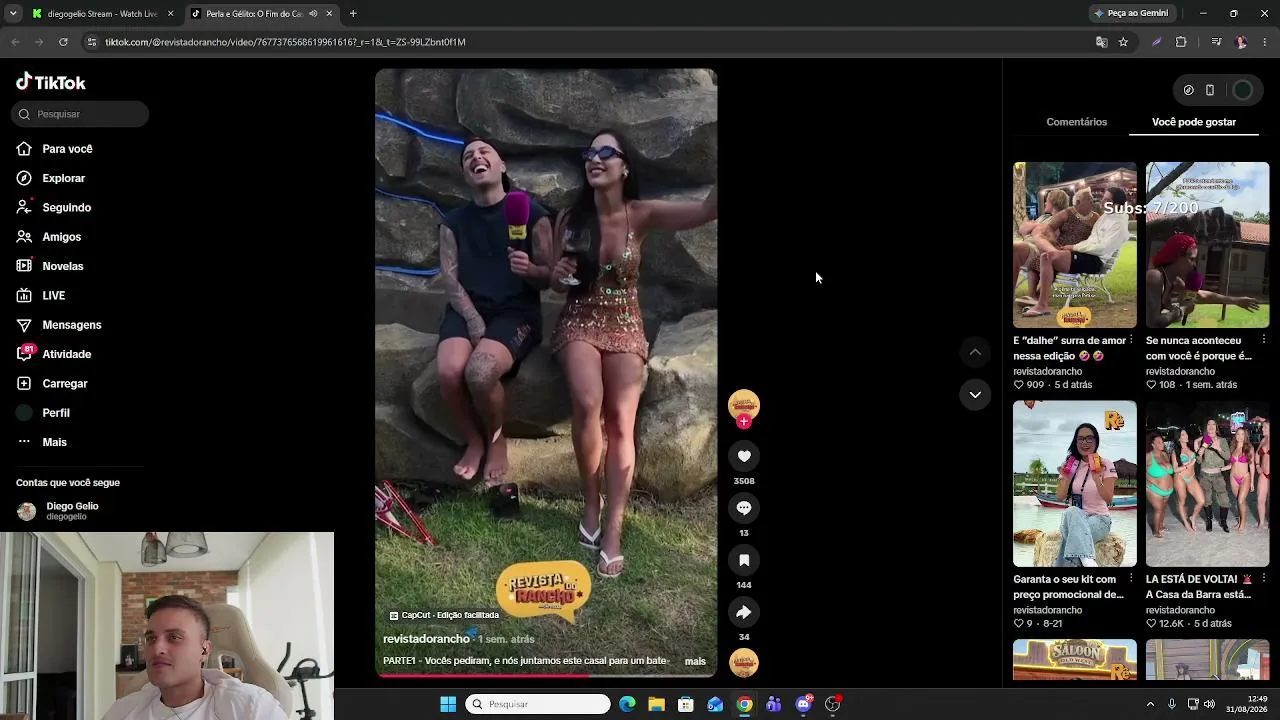Viewport: 1280px width, 720px height.
Task: Open the 'E dalhe surra de amor' video thumbnail
Action: [x=1075, y=245]
